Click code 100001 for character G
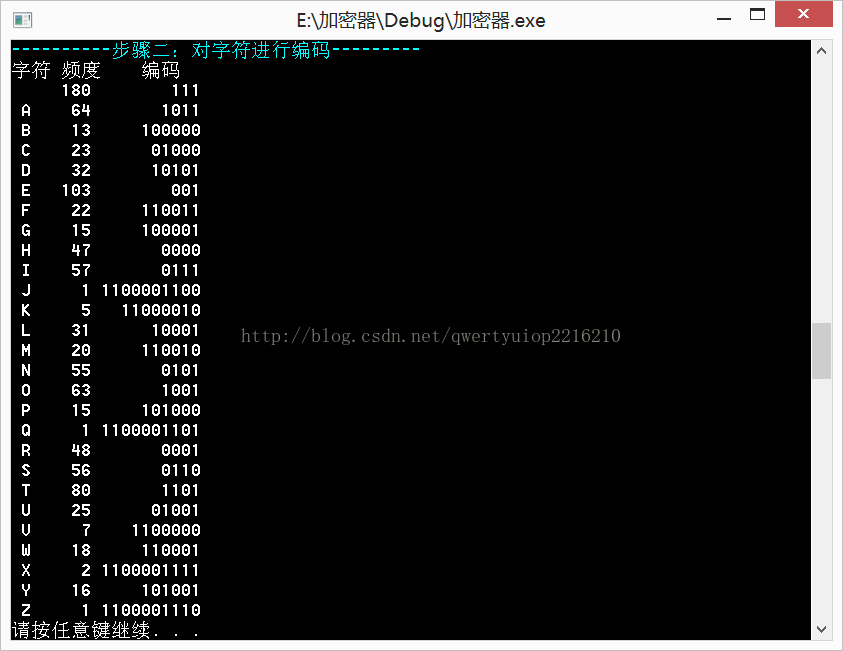 170,231
